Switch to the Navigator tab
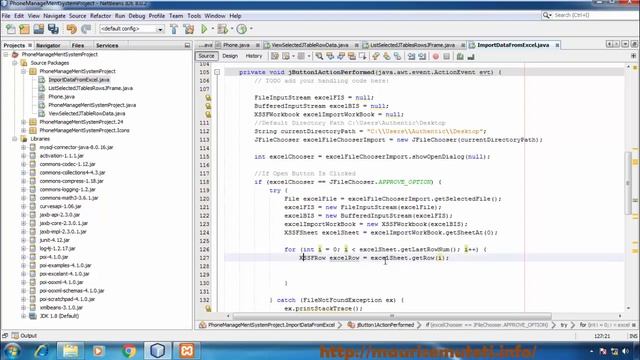The height and width of the screenshot is (360, 640). coord(48,46)
